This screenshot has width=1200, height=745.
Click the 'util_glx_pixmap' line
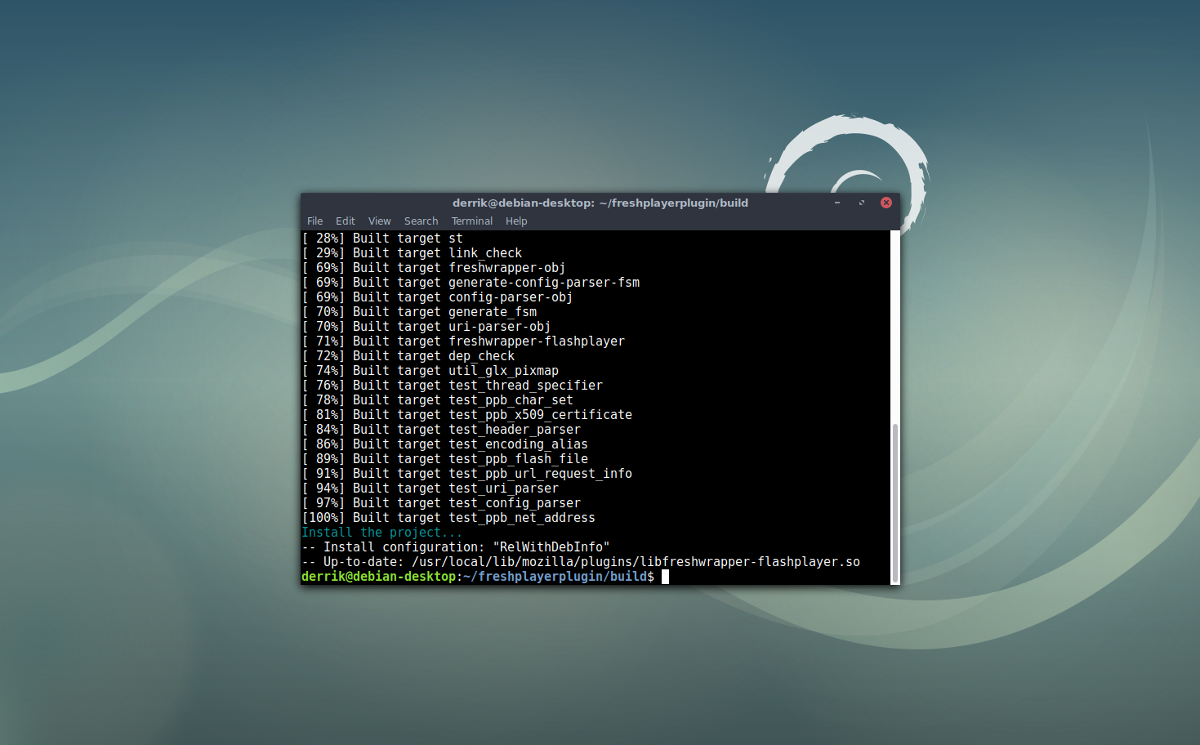pos(430,371)
